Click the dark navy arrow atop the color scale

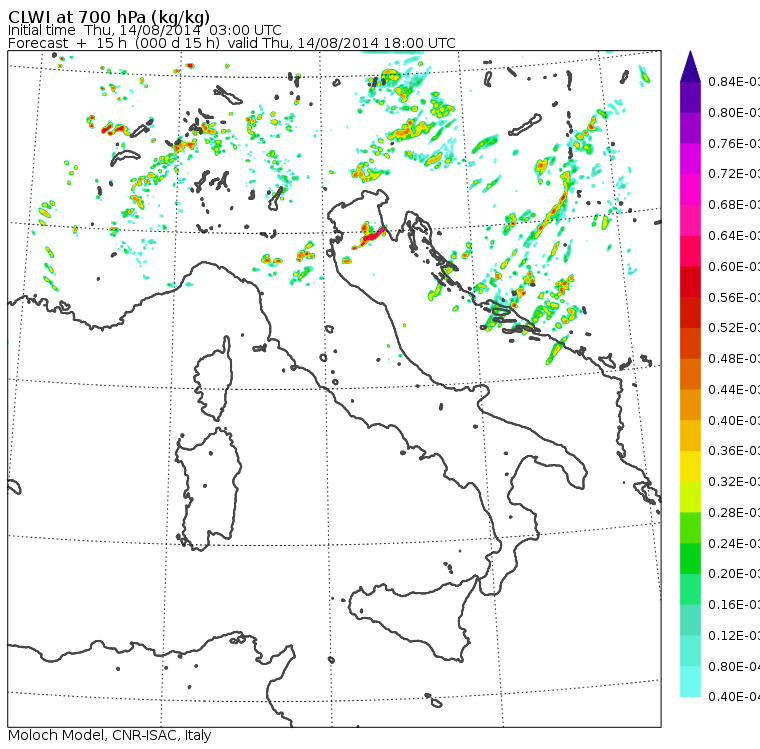690,66
